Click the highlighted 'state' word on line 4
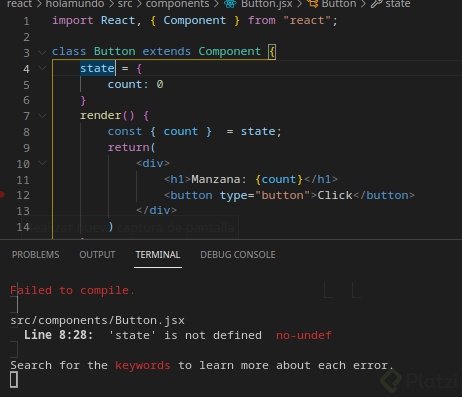 pos(97,68)
